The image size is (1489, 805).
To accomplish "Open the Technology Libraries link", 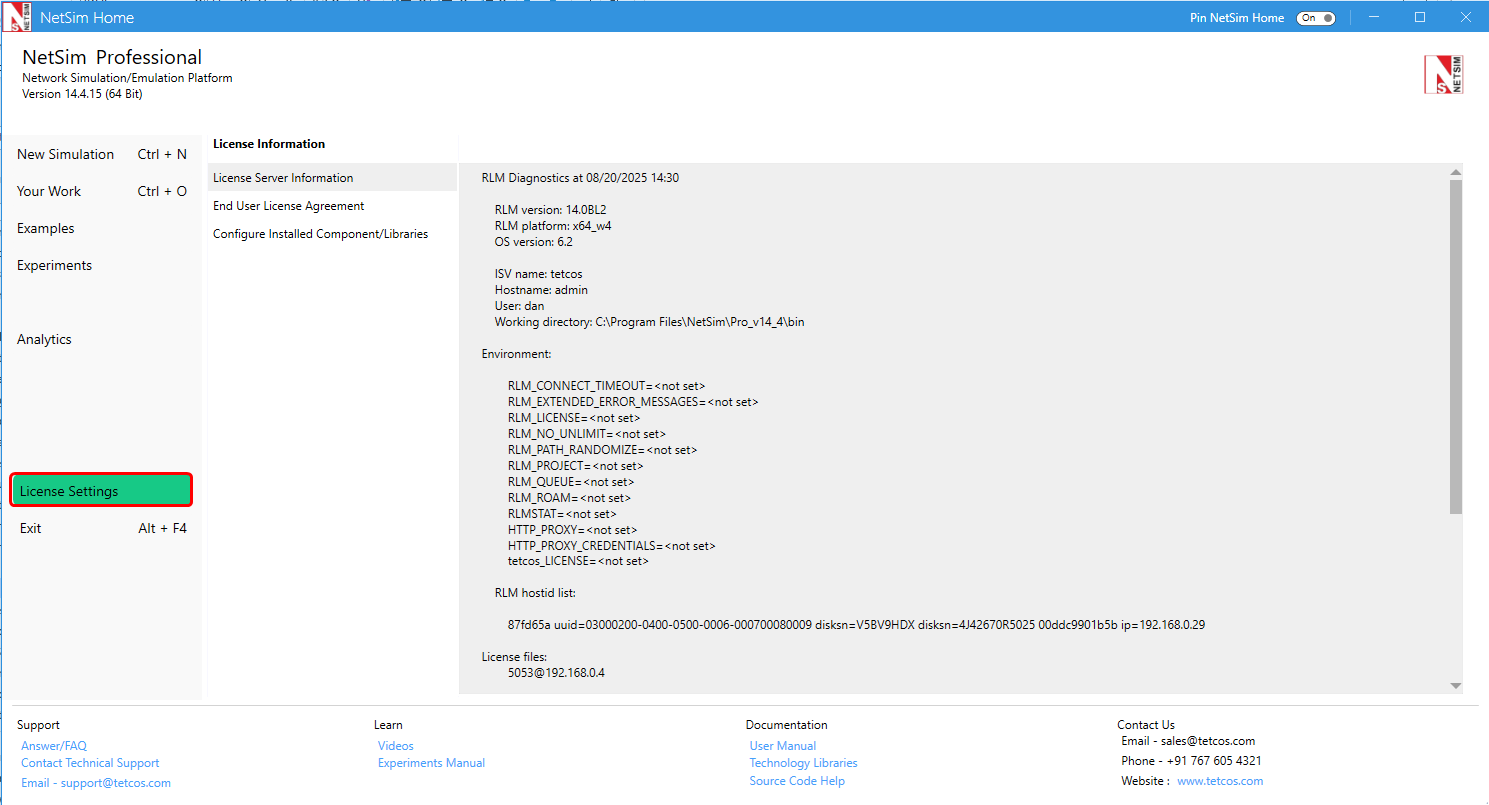I will 804,763.
